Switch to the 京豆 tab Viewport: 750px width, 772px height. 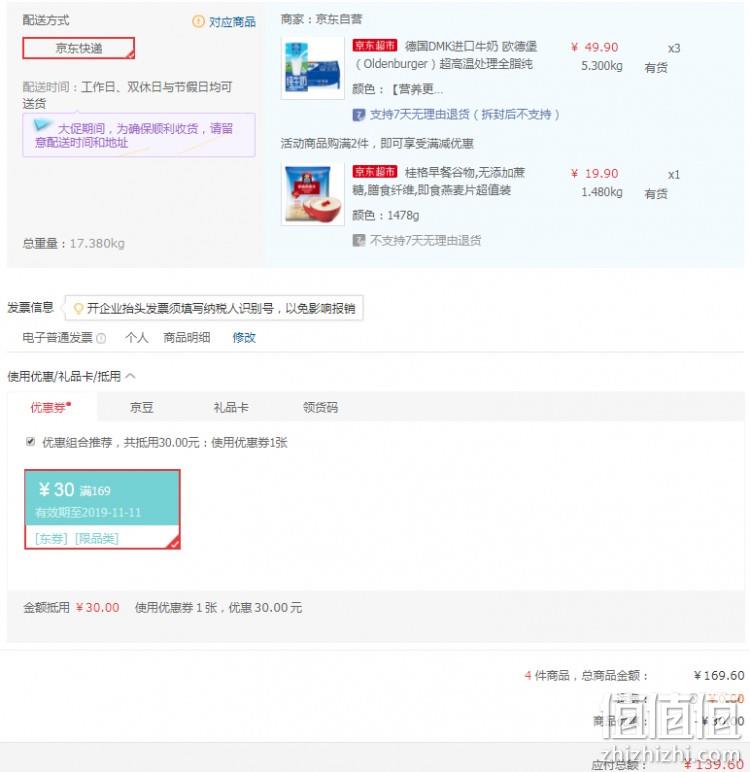pos(141,407)
